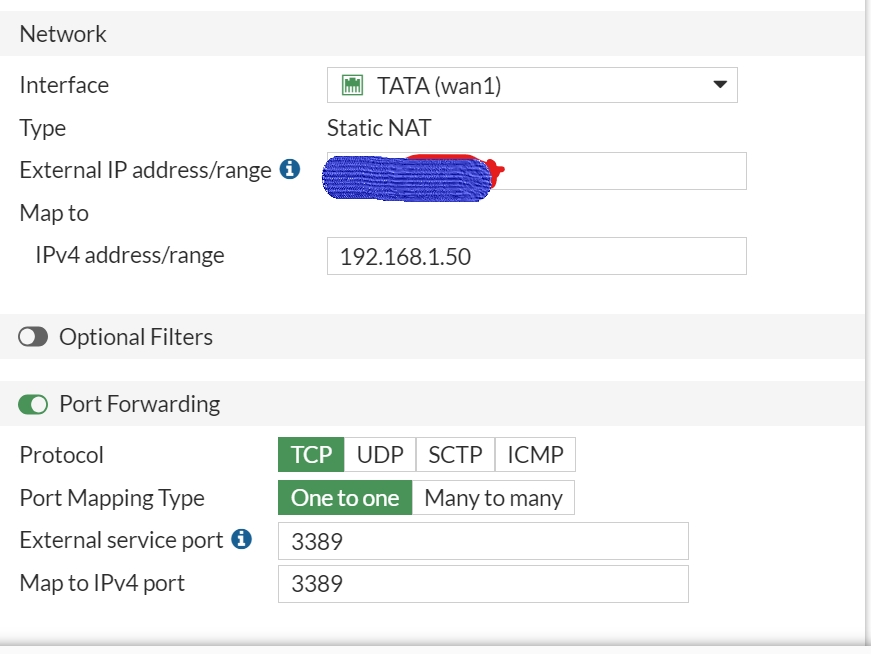Click the External IP address/range field
The image size is (871, 654).
pos(620,171)
